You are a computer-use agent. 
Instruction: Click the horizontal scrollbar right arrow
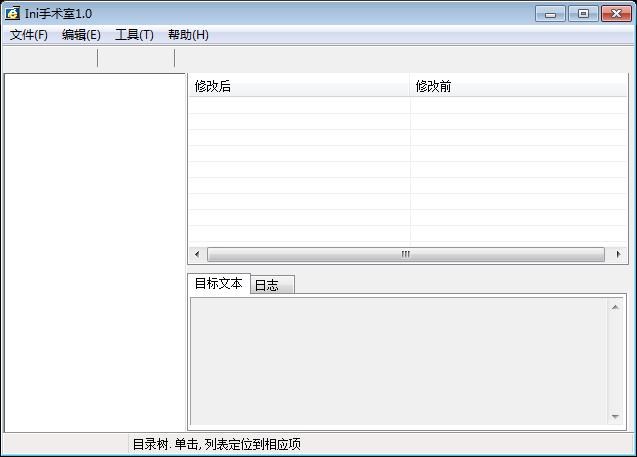click(x=620, y=255)
